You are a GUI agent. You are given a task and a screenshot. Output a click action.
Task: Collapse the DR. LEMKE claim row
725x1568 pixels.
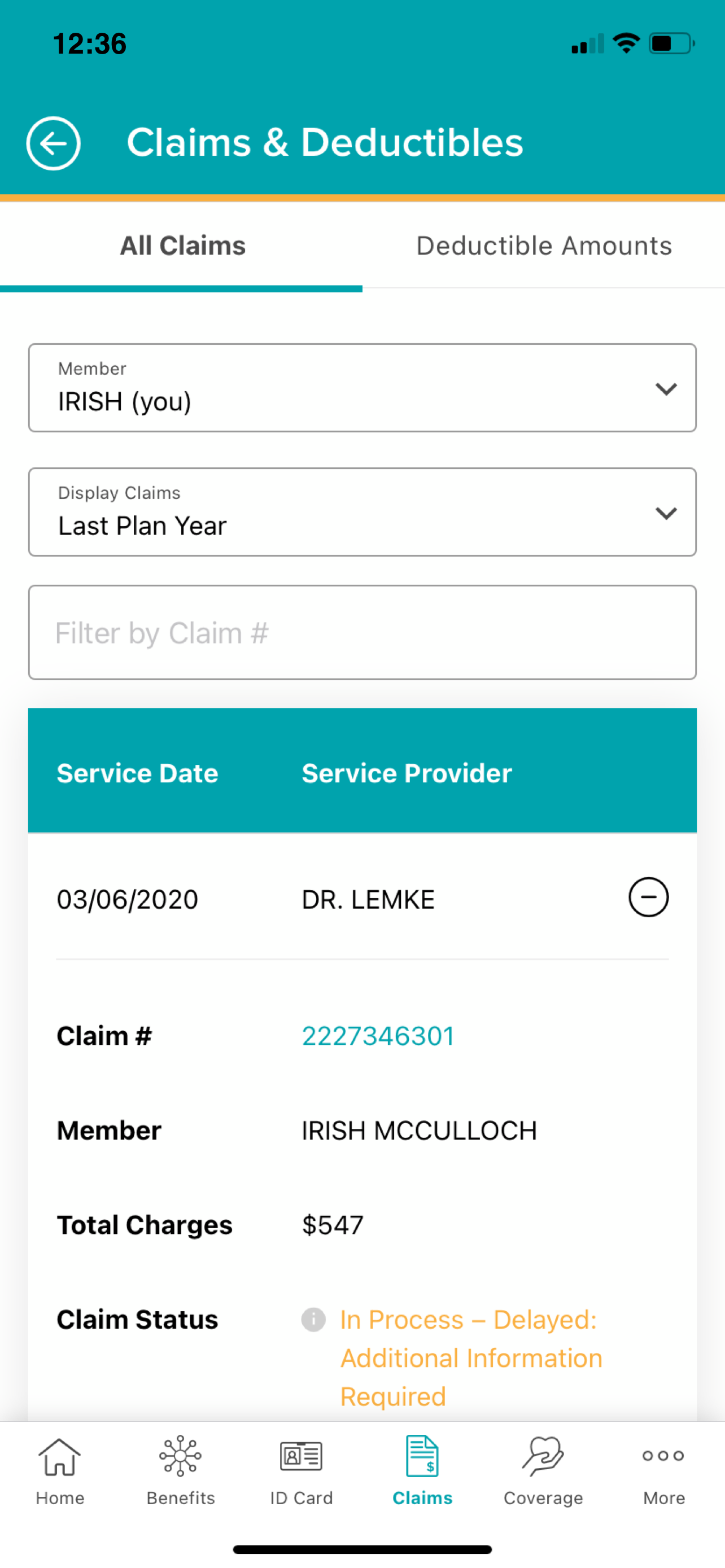(648, 897)
